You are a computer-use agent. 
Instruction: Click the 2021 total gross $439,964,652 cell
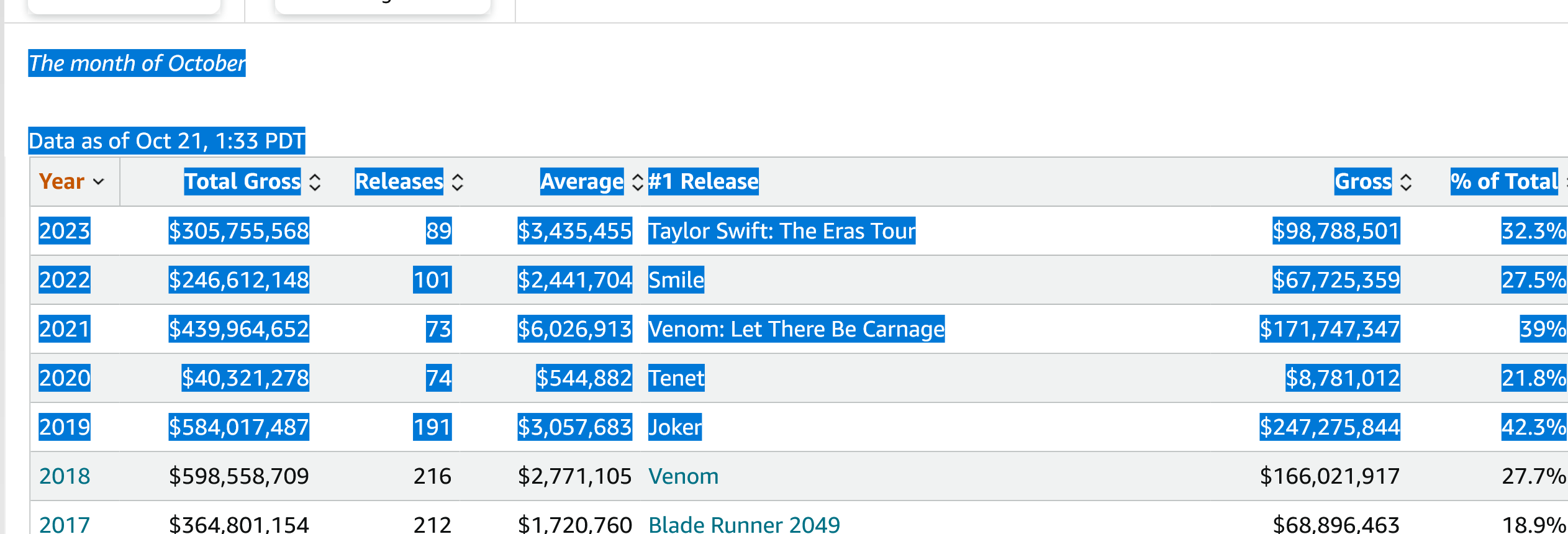click(239, 329)
